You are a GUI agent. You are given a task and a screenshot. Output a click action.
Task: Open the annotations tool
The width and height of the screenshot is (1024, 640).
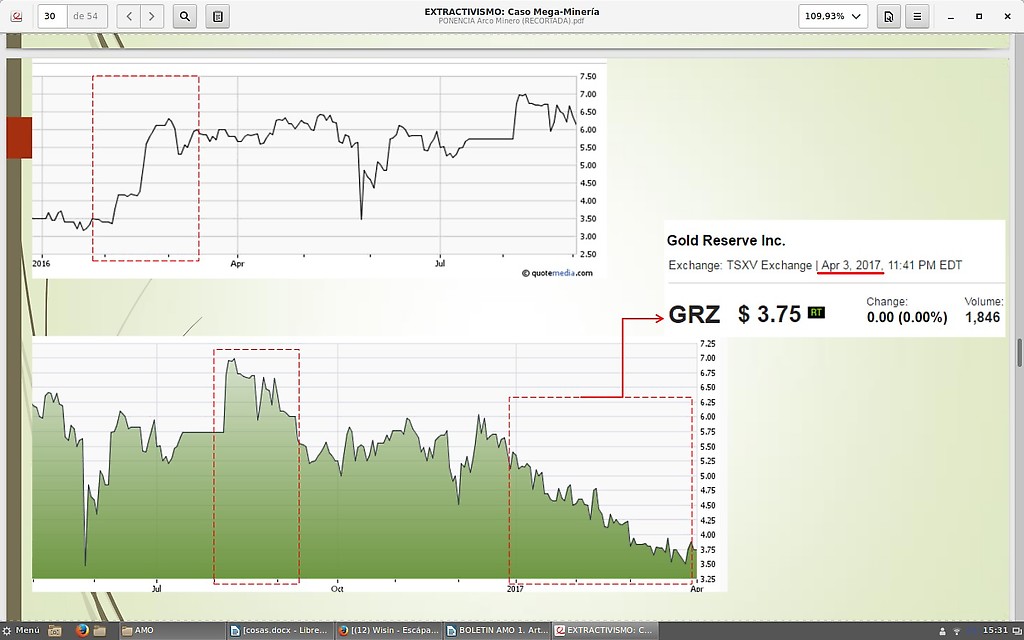(x=218, y=16)
